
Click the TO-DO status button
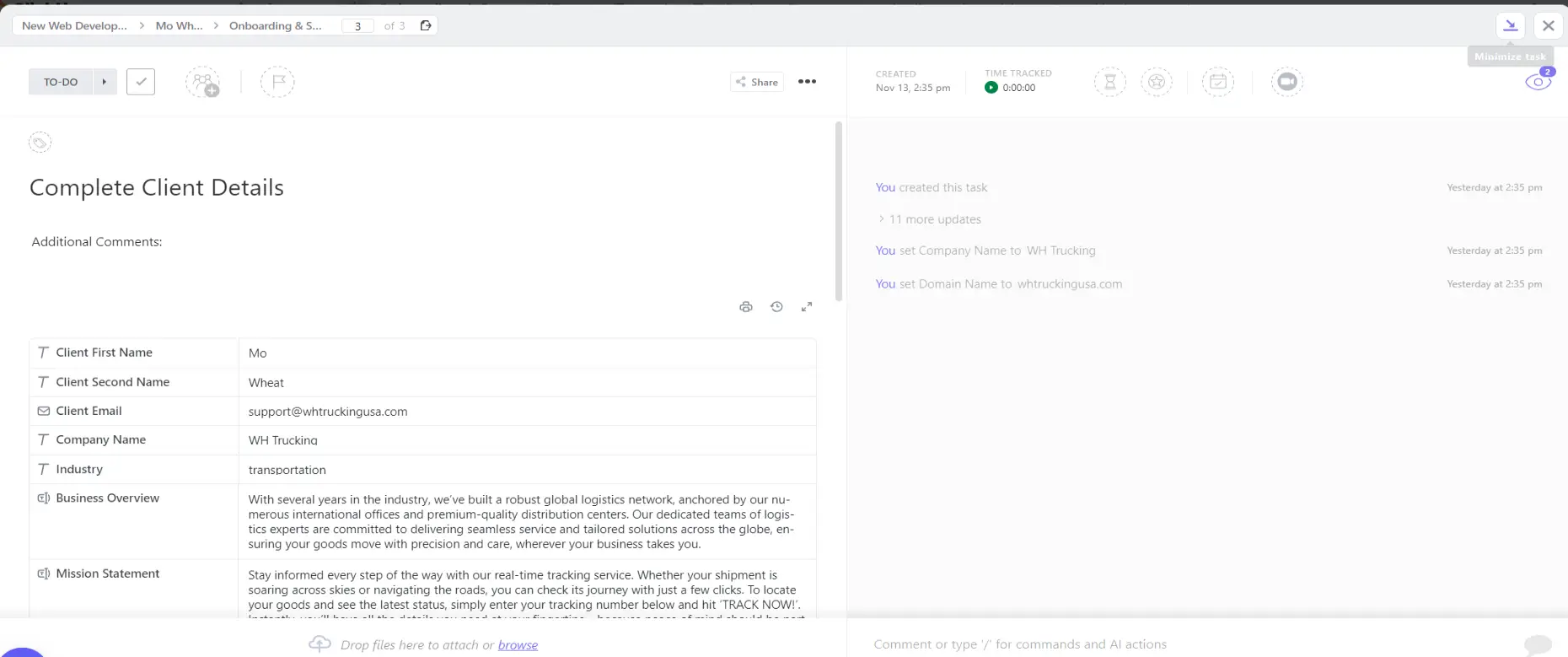61,82
